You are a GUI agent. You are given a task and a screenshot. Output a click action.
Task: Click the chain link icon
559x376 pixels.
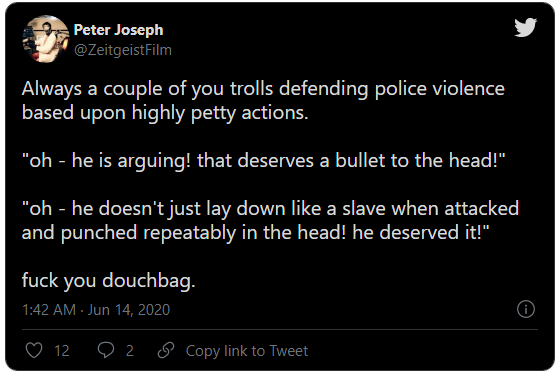pos(166,350)
